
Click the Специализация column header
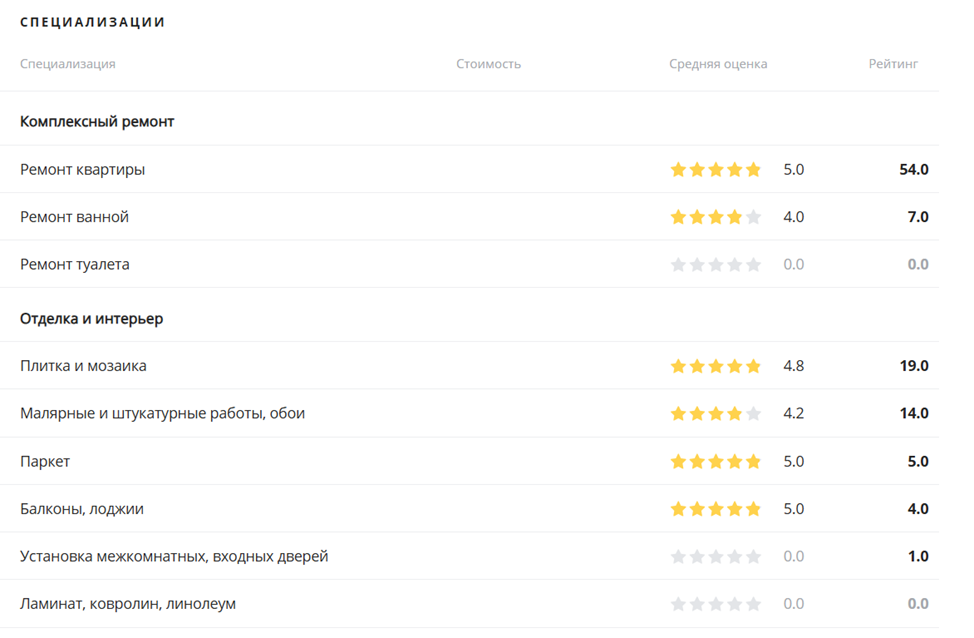[x=67, y=64]
